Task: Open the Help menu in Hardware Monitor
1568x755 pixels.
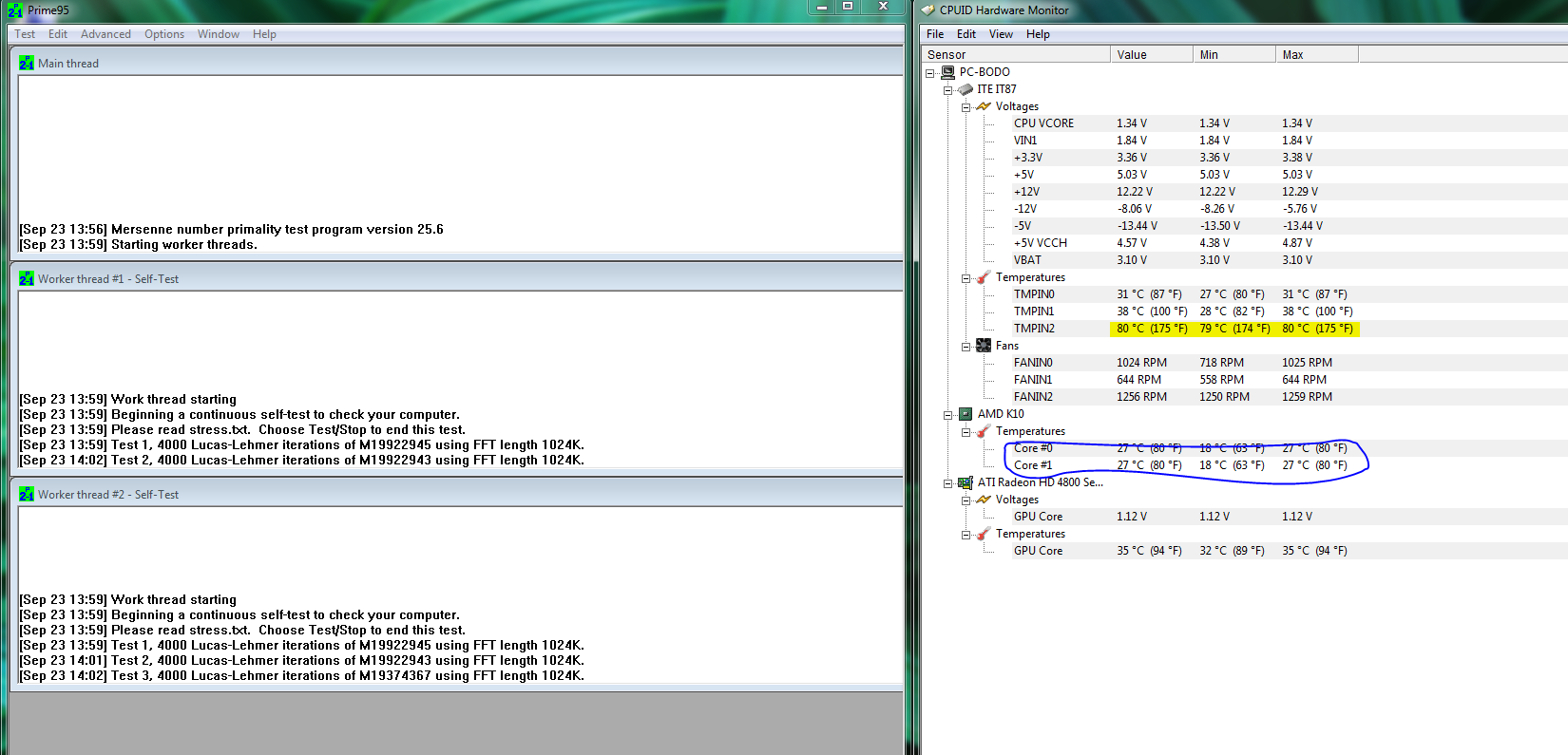Action: 1038,34
